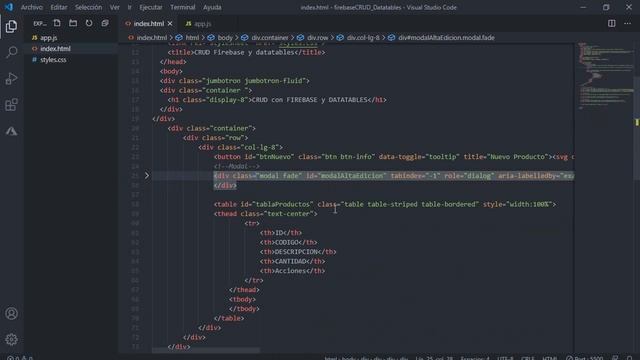Open the Manage gear icon

pos(11,339)
